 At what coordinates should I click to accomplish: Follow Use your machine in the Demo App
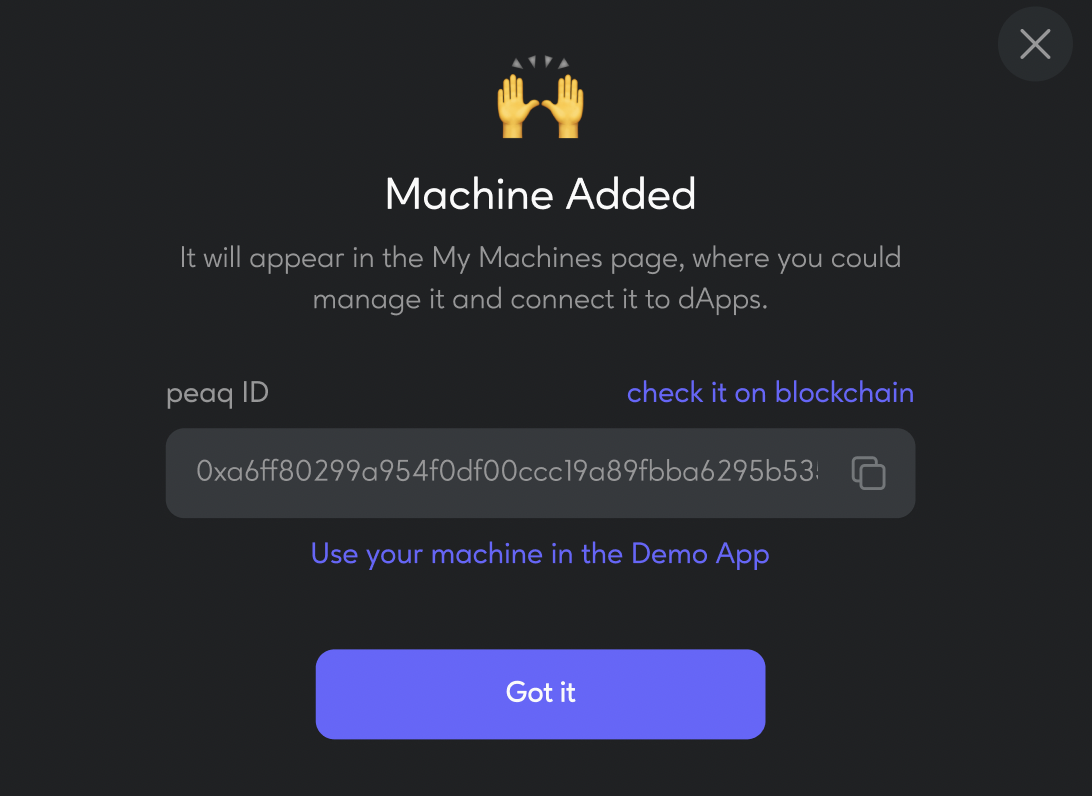[x=540, y=554]
